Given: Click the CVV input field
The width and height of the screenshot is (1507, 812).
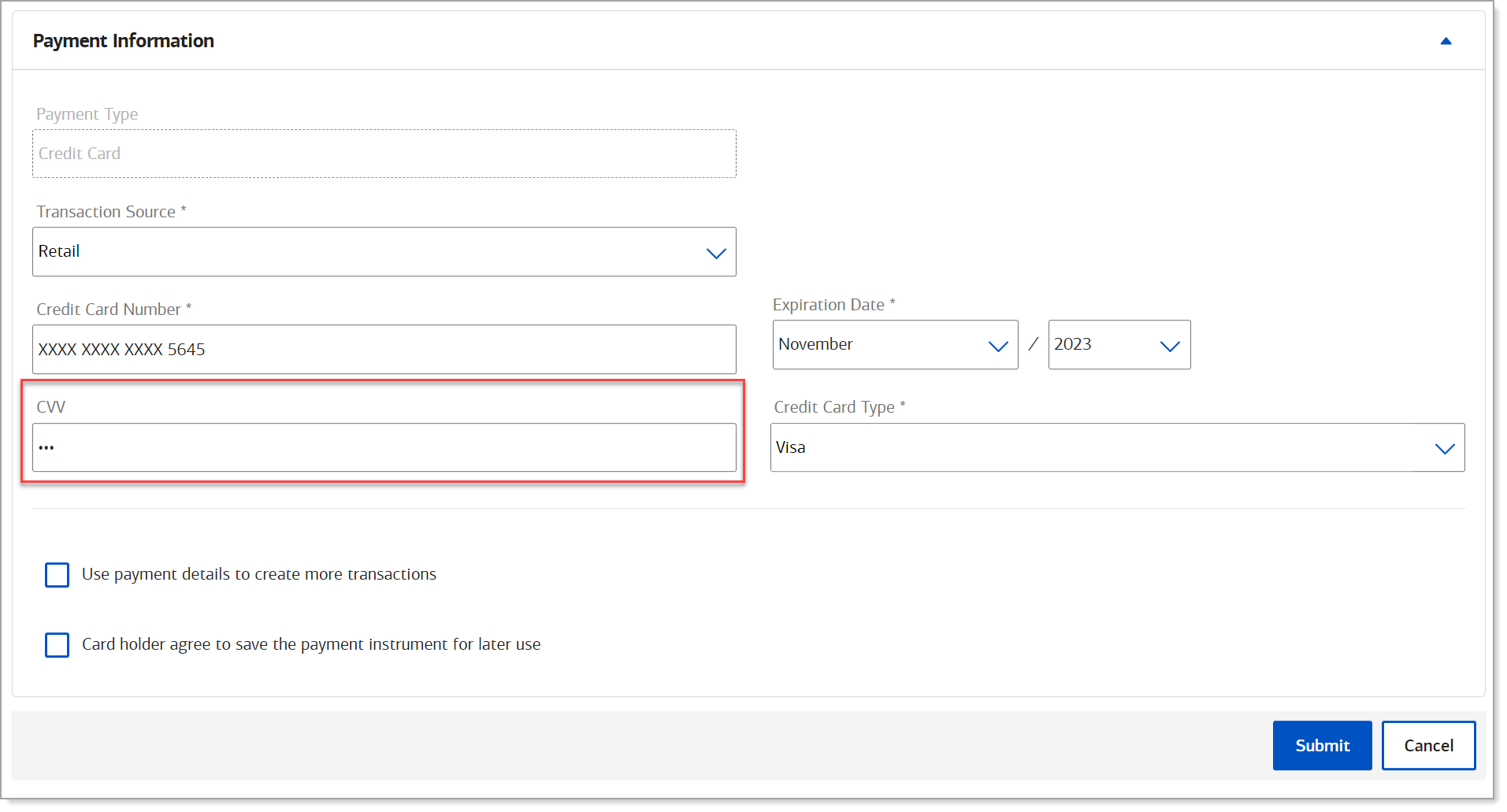Looking at the screenshot, I should click(x=384, y=447).
